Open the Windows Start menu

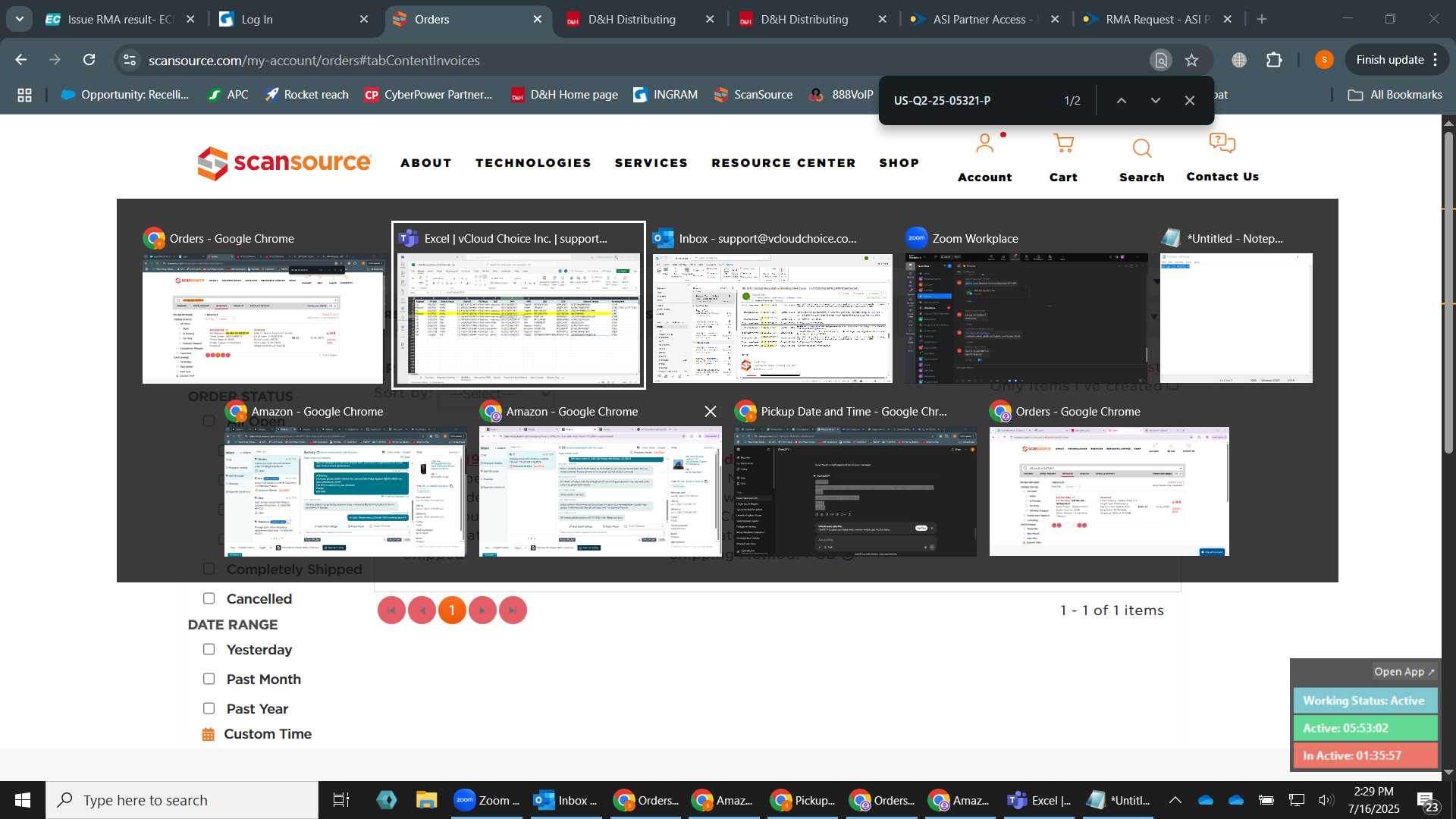[x=22, y=800]
